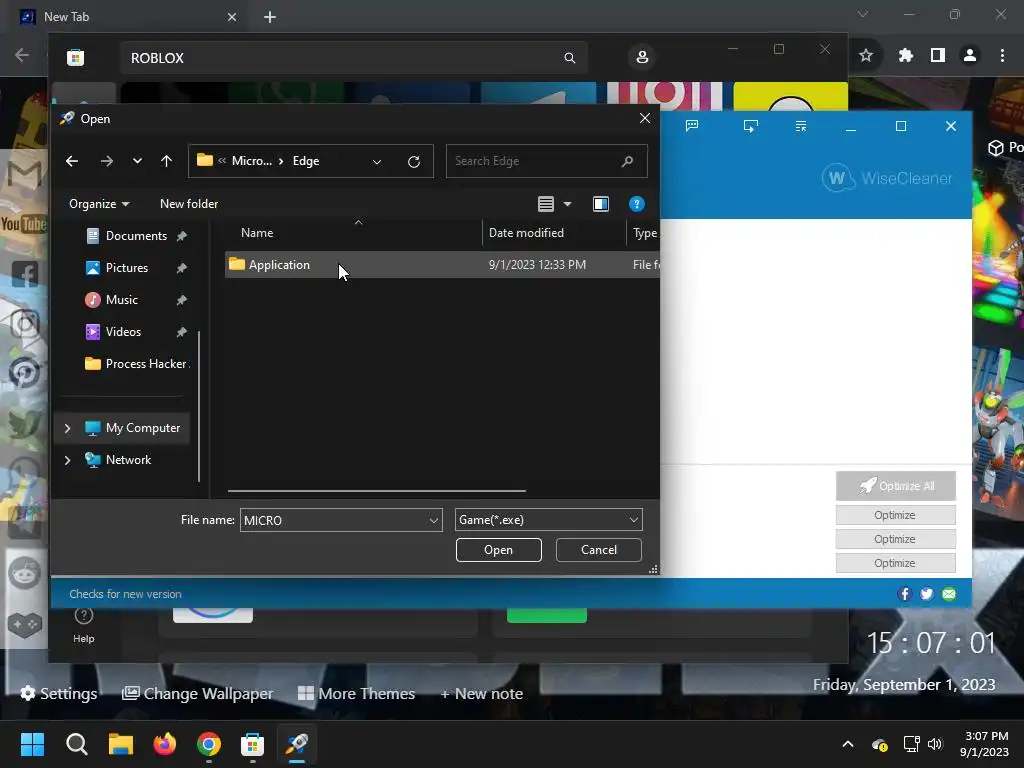Go back in the Open dialog
This screenshot has width=1024, height=768.
tap(72, 161)
